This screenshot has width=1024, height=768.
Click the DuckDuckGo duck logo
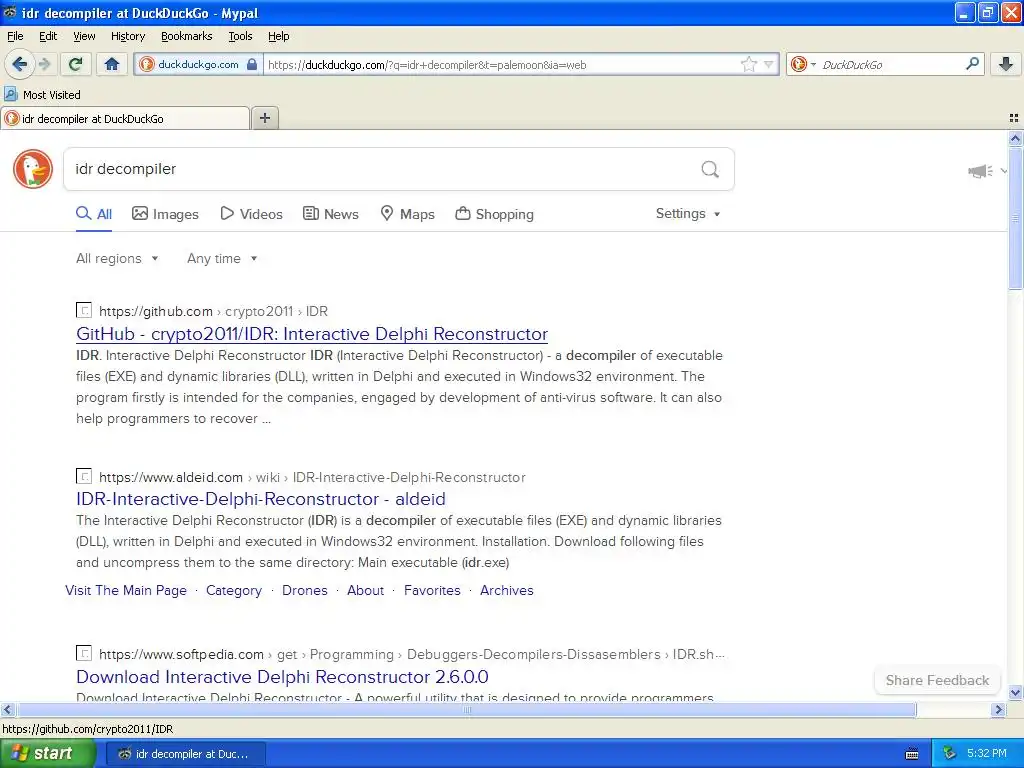33,168
